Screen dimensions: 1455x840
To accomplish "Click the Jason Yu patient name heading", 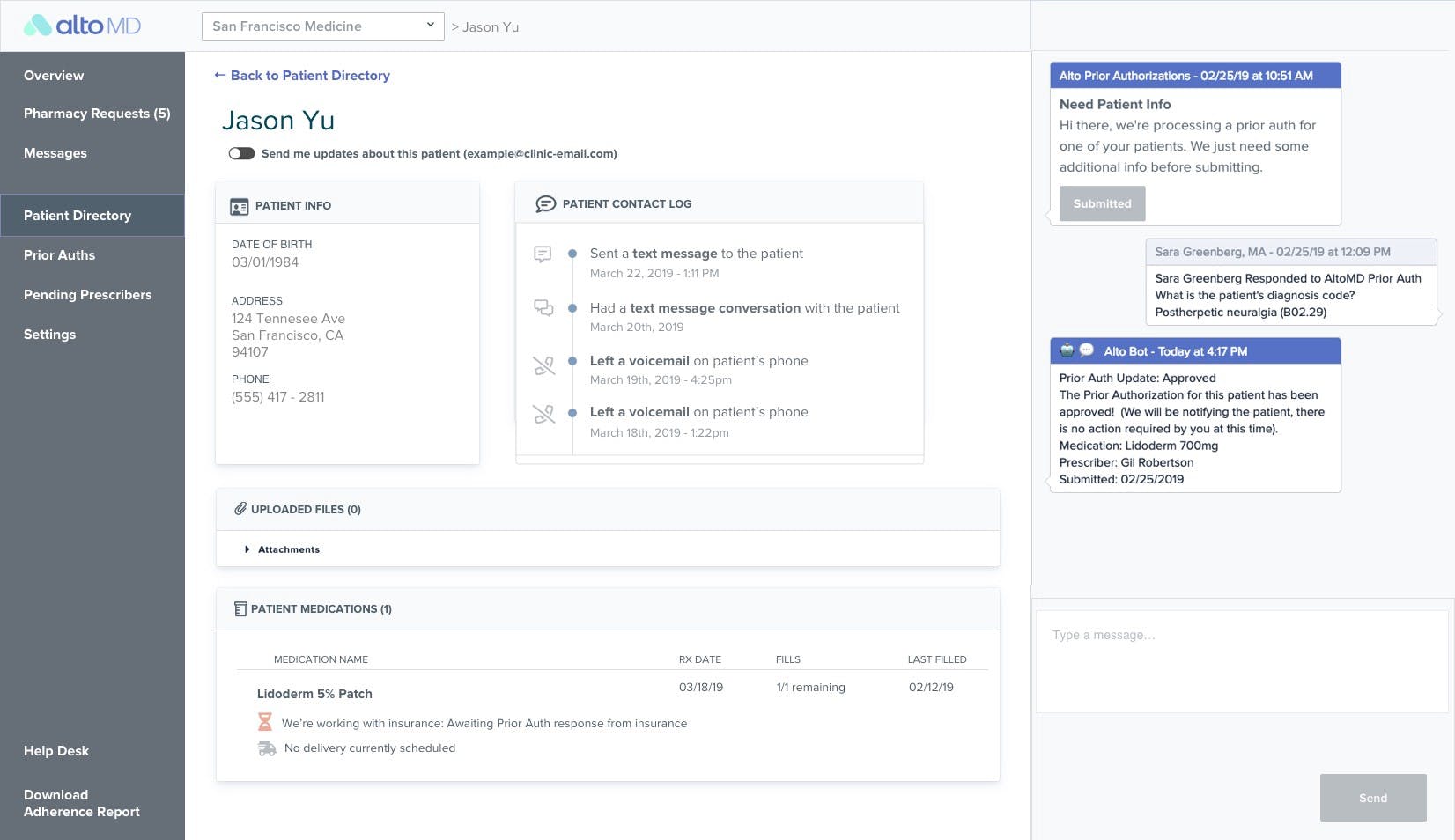I will (278, 121).
